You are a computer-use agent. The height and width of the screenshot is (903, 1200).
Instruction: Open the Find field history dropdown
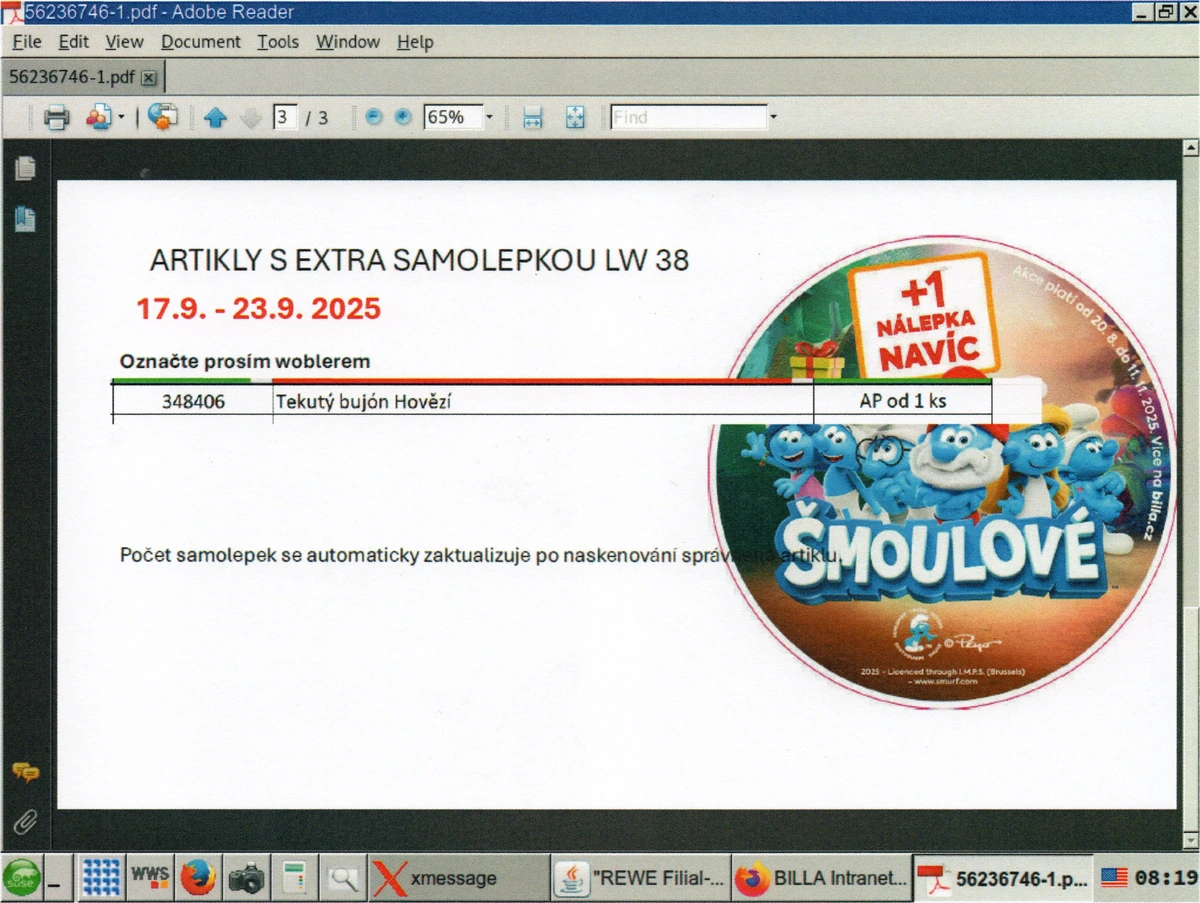774,117
